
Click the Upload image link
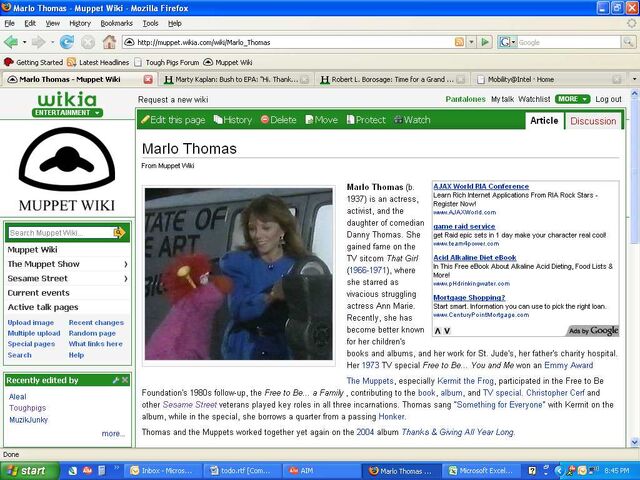click(x=31, y=322)
